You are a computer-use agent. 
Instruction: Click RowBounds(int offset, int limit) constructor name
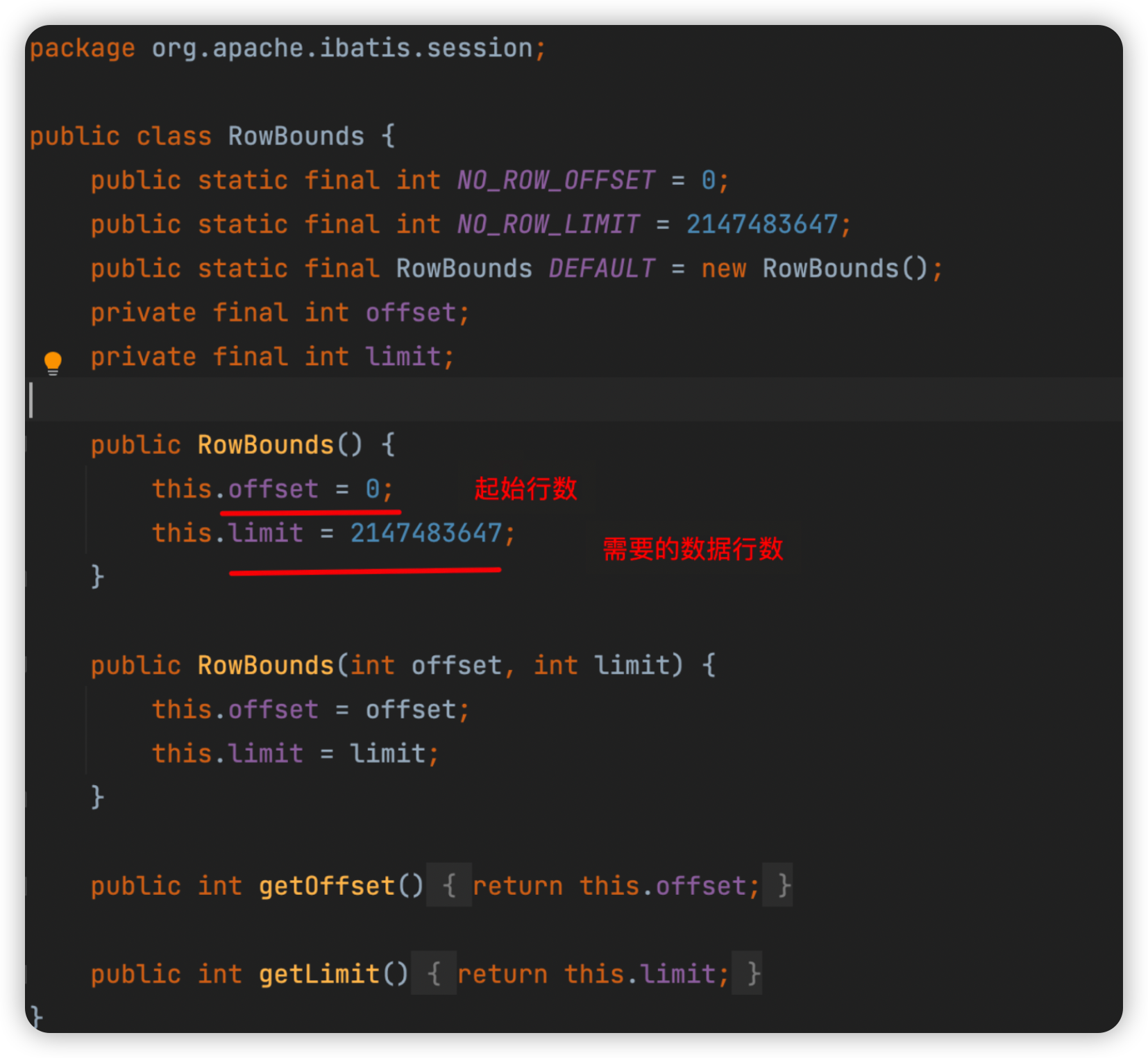click(266, 665)
